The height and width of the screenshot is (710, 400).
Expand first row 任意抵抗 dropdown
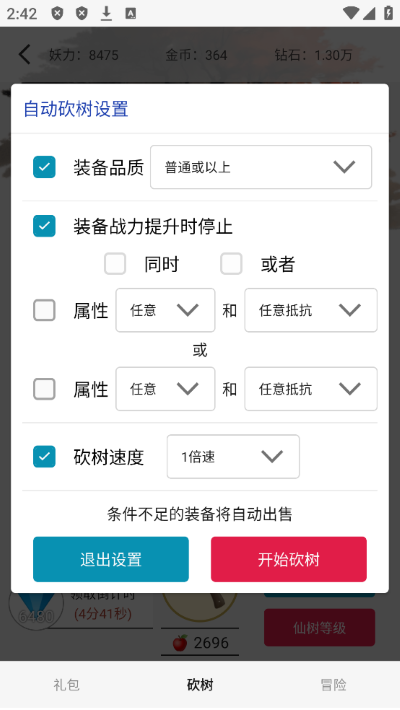point(311,310)
